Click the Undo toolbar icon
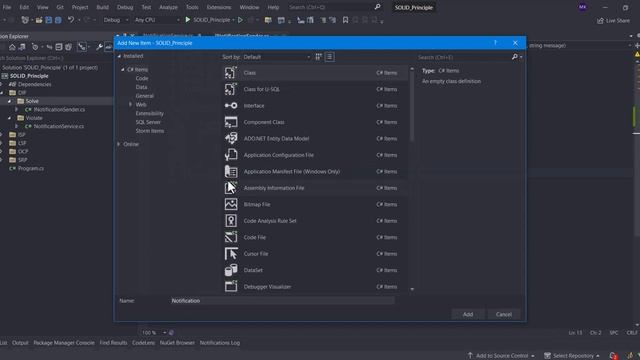This screenshot has height=360, width=640. pyautogui.click(x=71, y=20)
